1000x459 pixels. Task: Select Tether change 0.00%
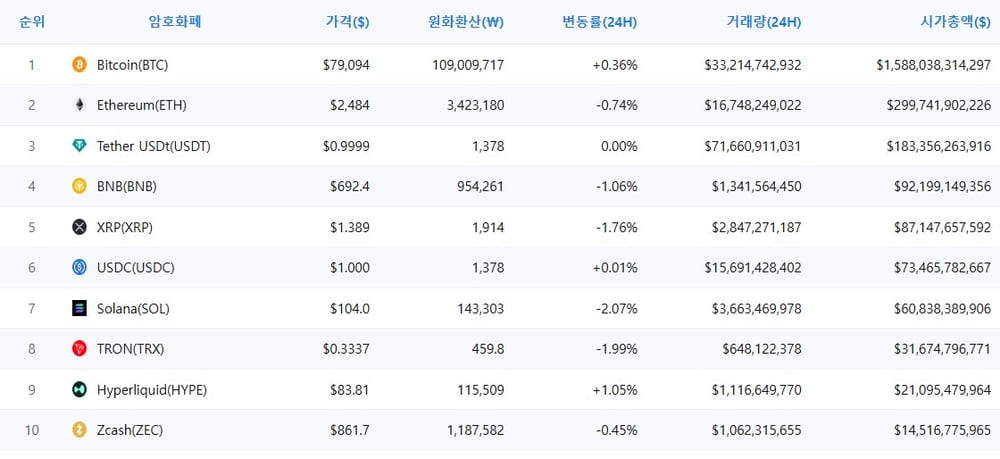coord(620,146)
